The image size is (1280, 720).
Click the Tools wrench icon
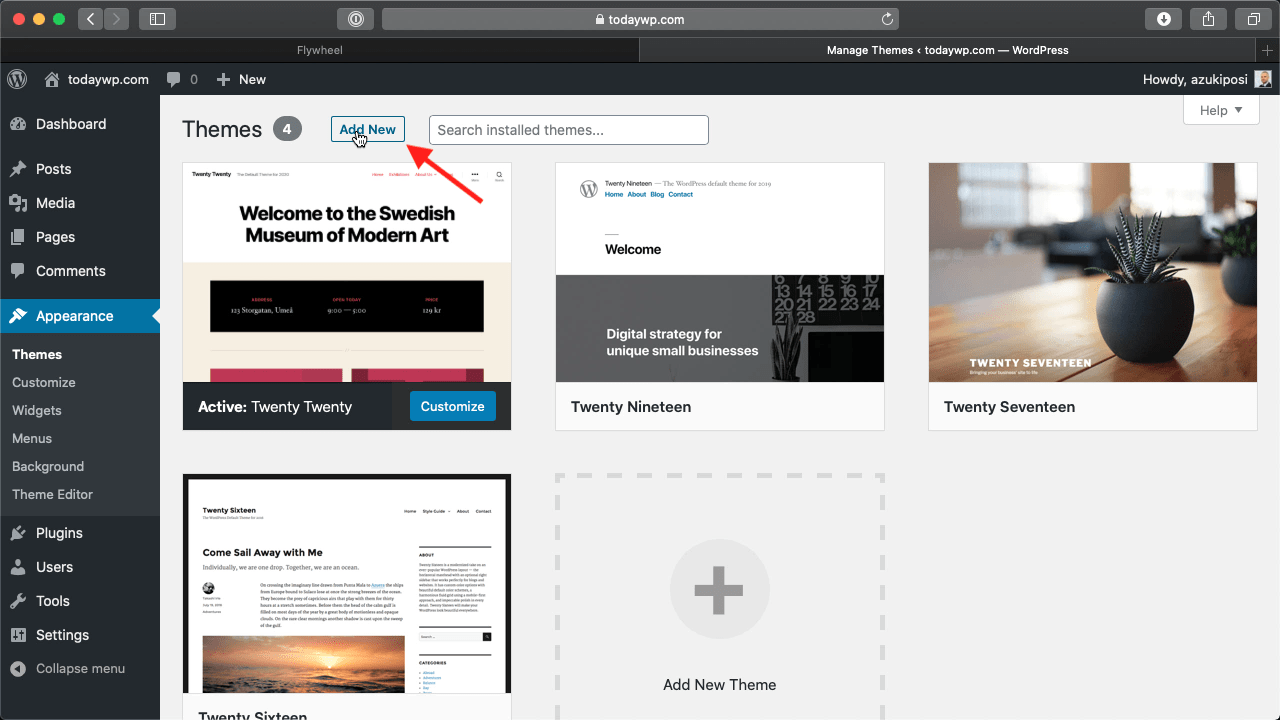click(x=18, y=601)
